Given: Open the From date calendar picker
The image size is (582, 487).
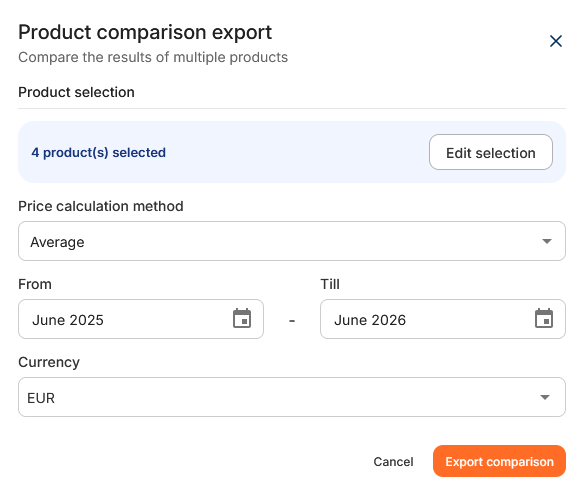Looking at the screenshot, I should (x=242, y=318).
